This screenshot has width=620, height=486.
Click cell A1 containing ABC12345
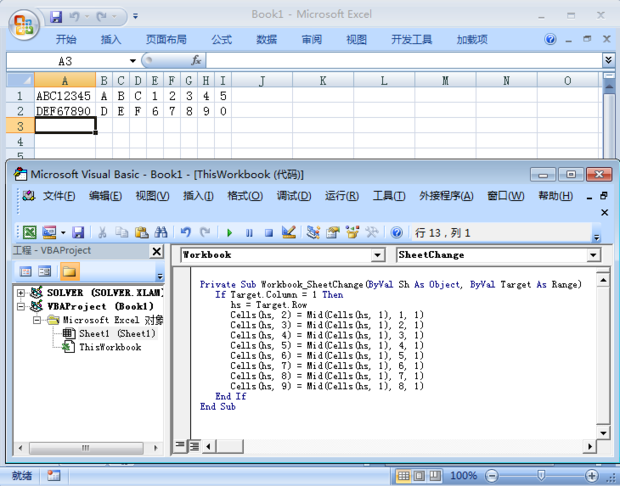(x=65, y=96)
